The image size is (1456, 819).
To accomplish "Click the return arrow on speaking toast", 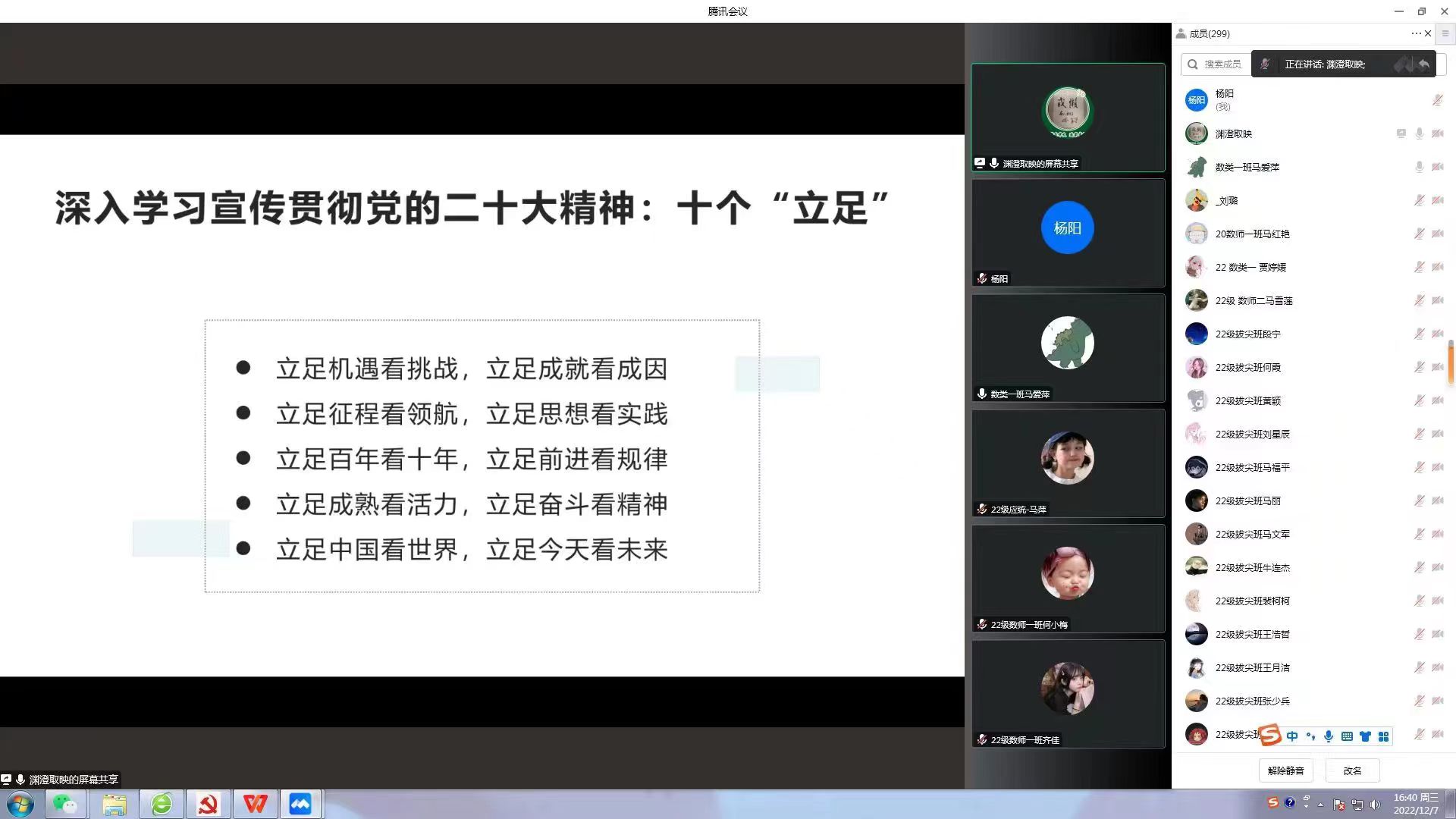I will (x=1424, y=64).
